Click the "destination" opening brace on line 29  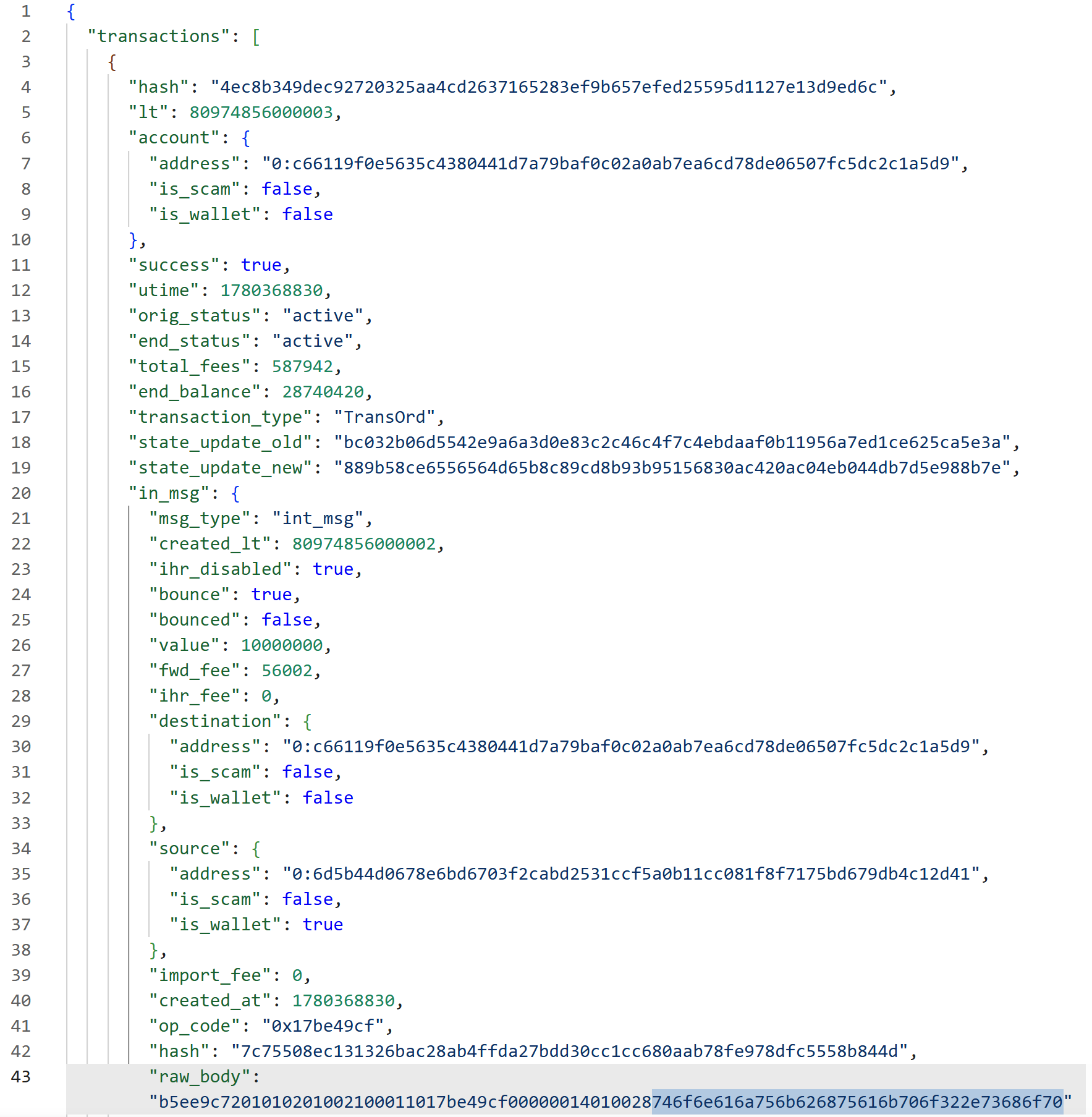[307, 721]
